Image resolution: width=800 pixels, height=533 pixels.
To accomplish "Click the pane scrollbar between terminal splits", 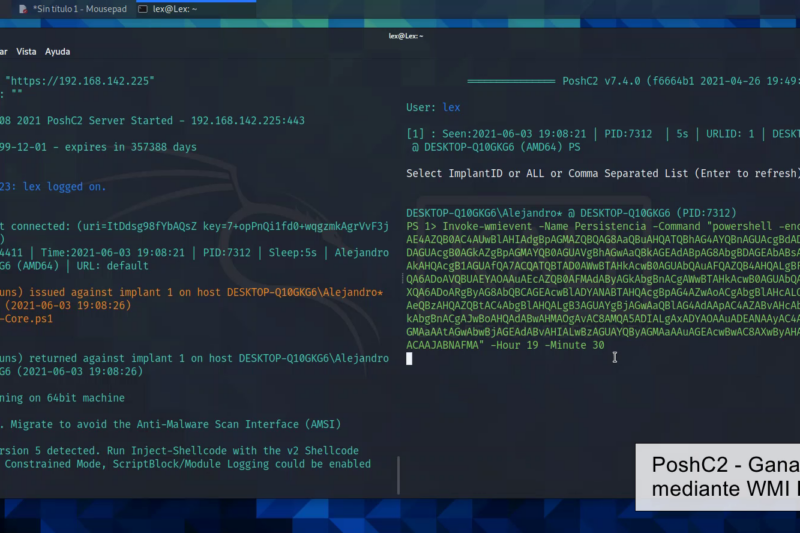I will click(398, 475).
